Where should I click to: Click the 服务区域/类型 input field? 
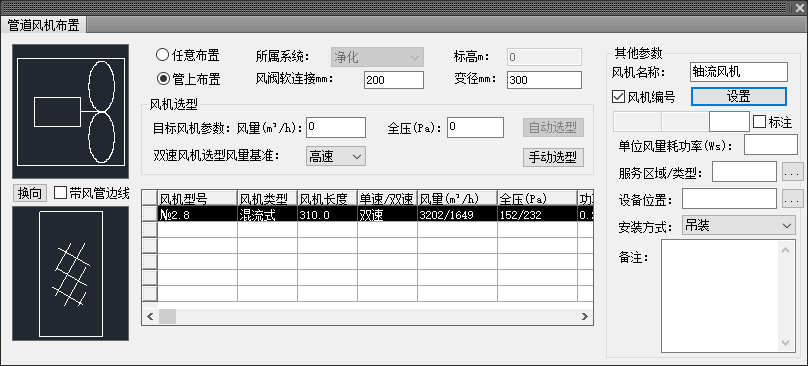click(x=744, y=172)
